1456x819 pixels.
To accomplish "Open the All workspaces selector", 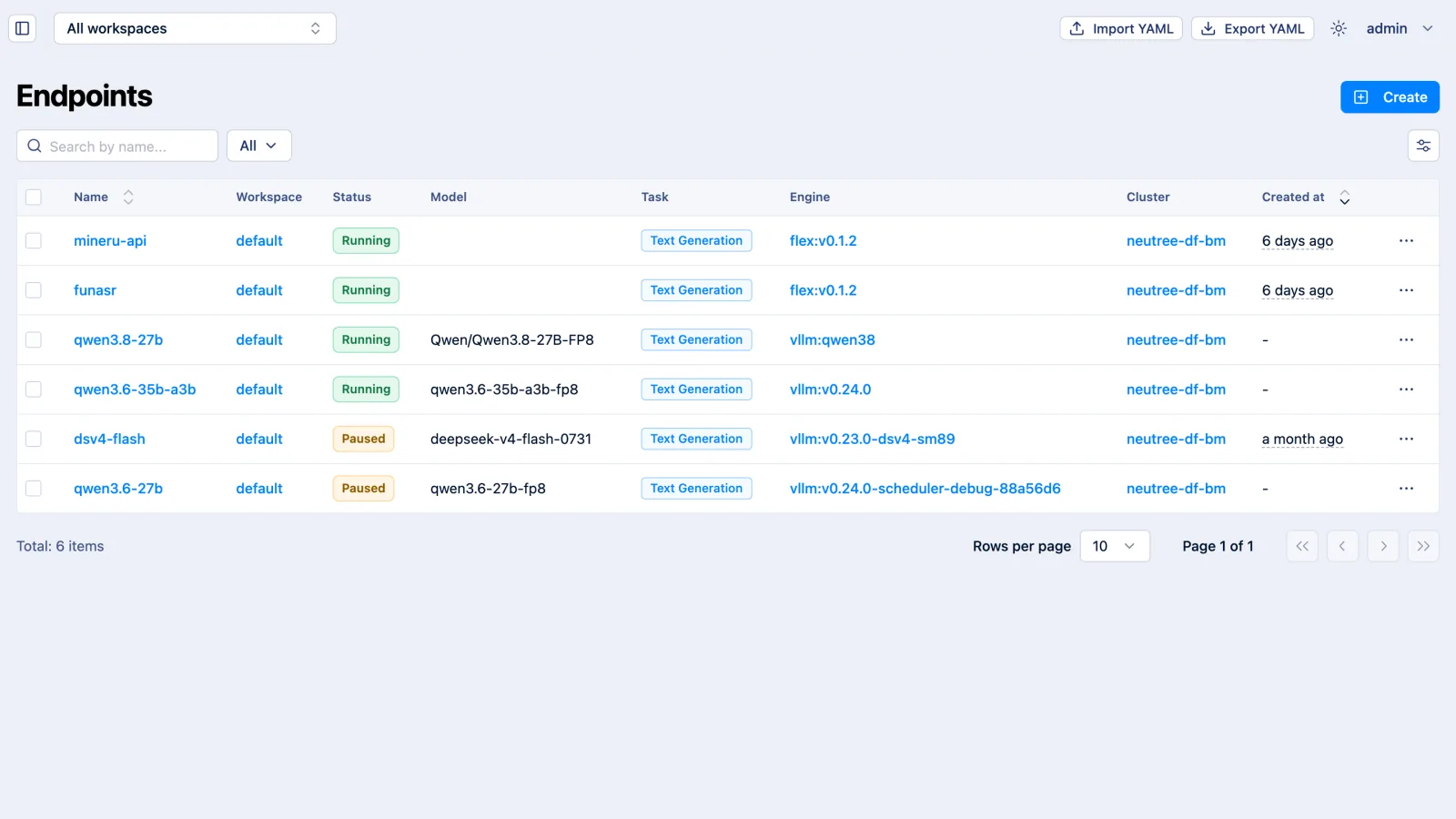I will click(195, 28).
